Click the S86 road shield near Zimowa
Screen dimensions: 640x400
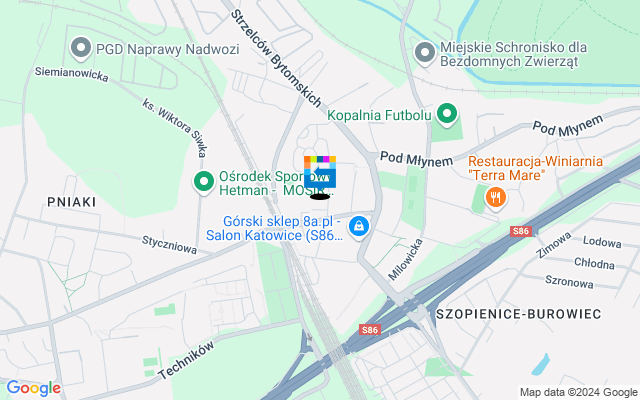click(521, 231)
